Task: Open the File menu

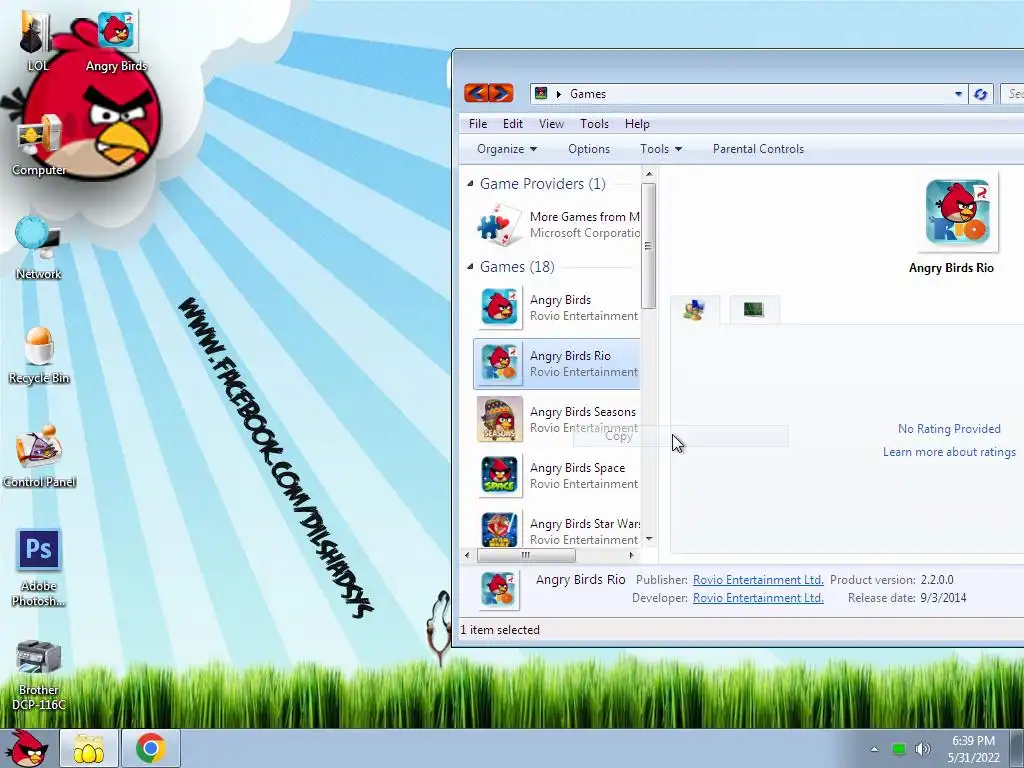Action: [477, 124]
